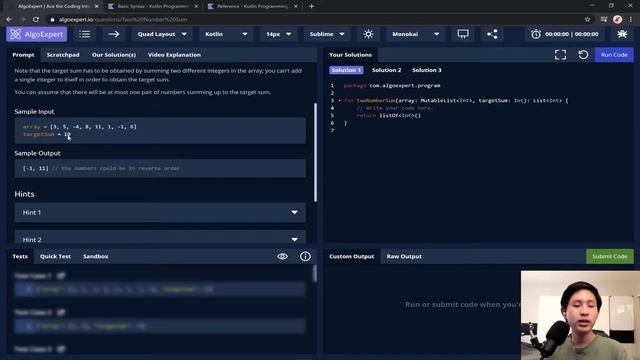Open a new browser tab
Screen dimensions: 640x360
pos(311,6)
